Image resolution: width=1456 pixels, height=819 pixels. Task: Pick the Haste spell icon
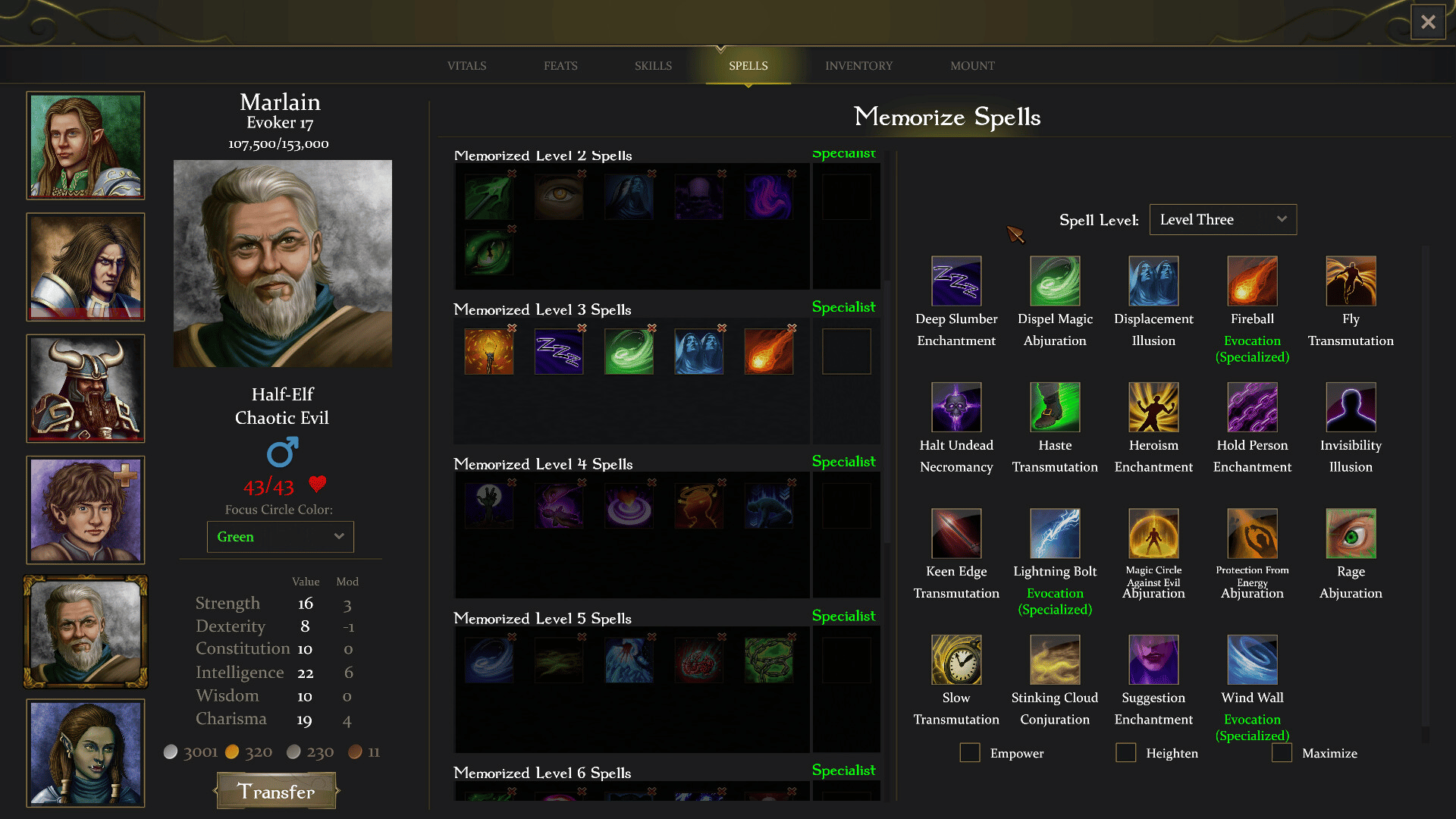(1055, 407)
